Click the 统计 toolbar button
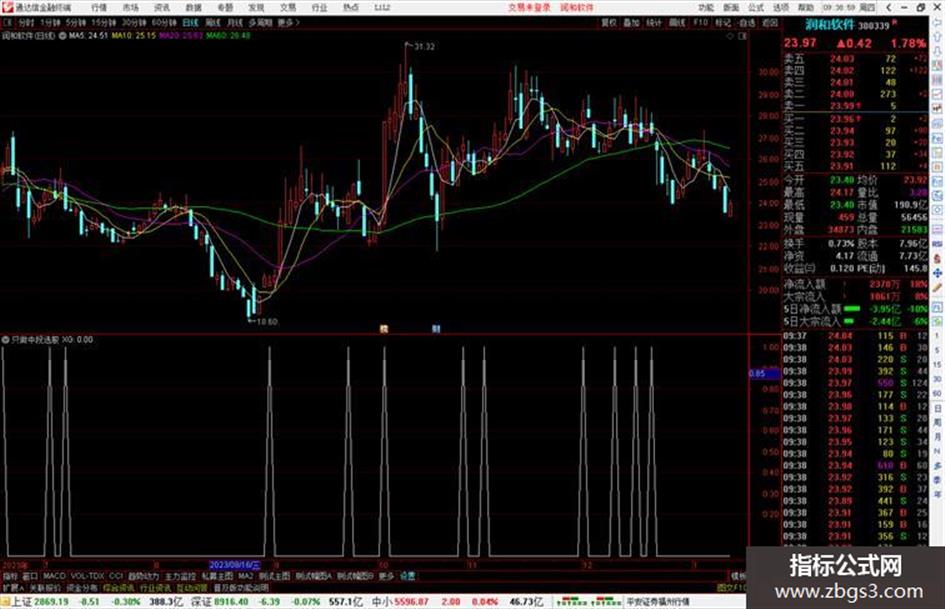Image resolution: width=945 pixels, height=609 pixels. coord(654,23)
